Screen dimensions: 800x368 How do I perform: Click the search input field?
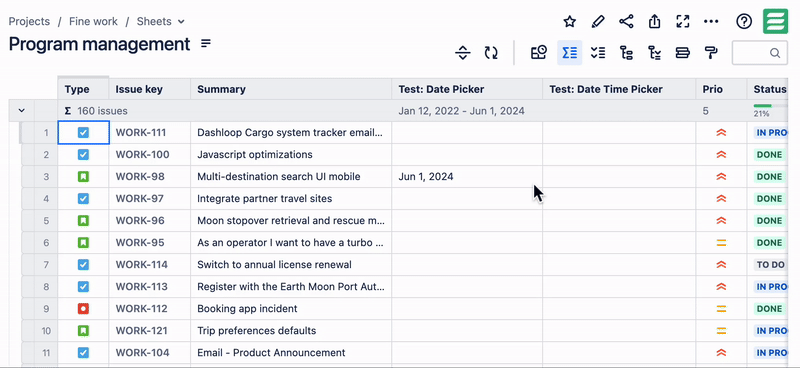point(759,53)
